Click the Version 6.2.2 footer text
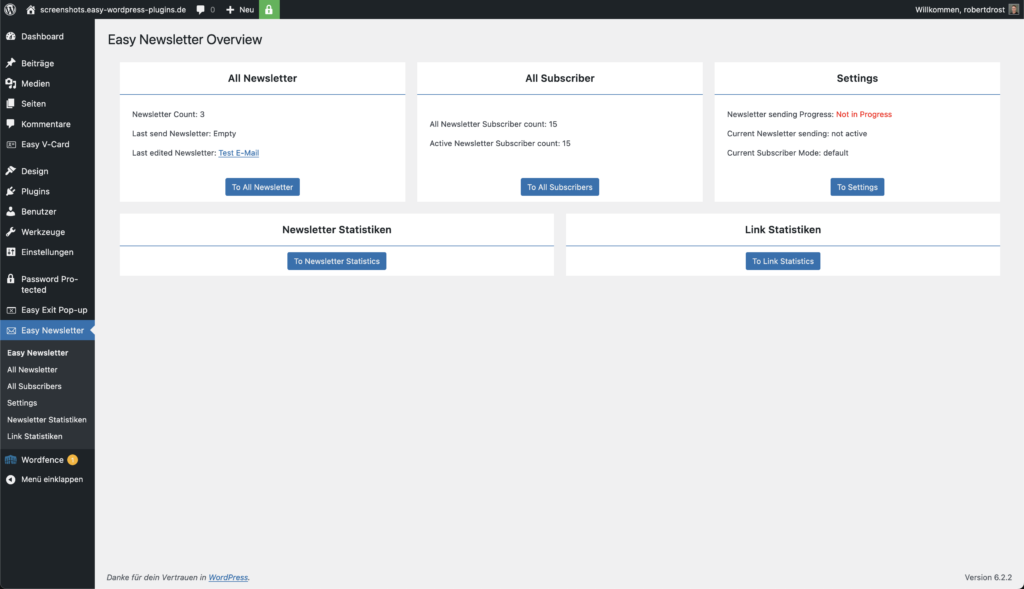This screenshot has height=589, width=1024. coord(988,577)
